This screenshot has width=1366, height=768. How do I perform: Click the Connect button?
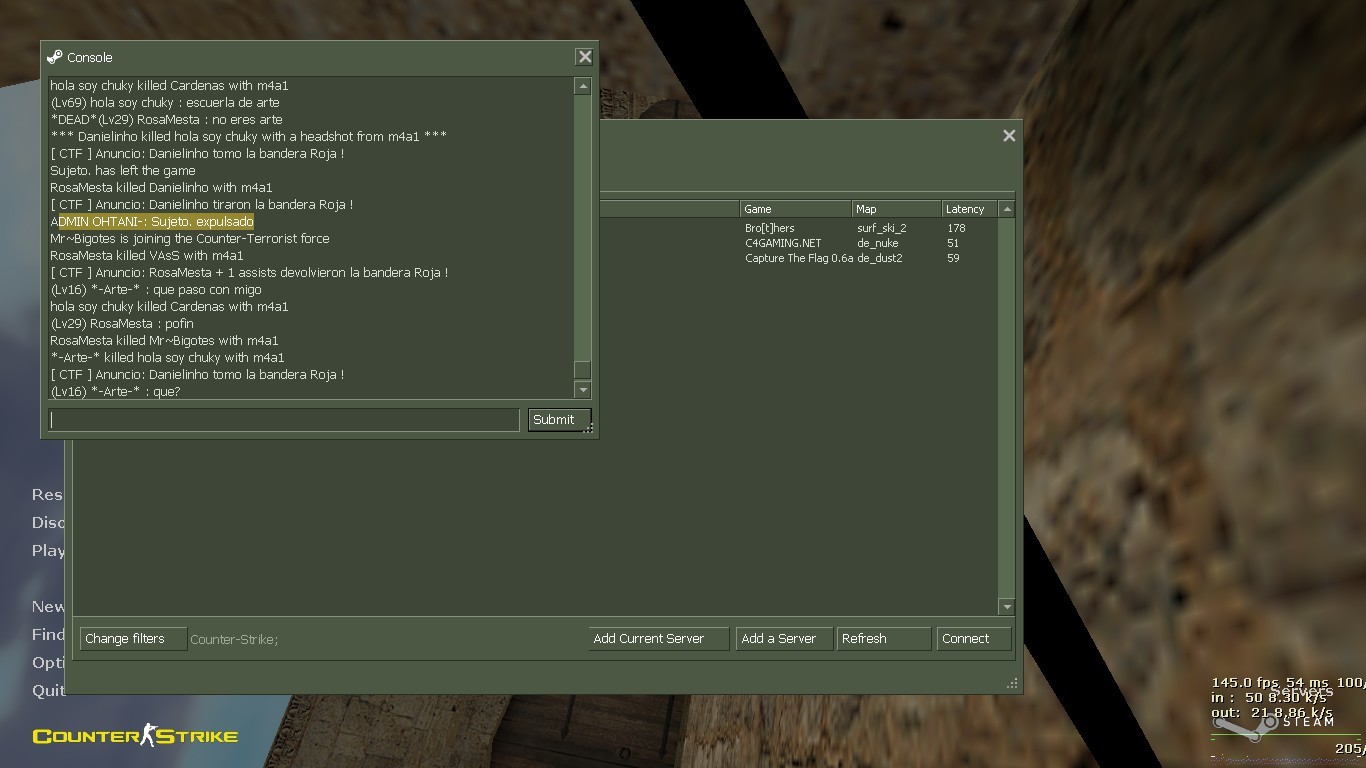tap(974, 639)
